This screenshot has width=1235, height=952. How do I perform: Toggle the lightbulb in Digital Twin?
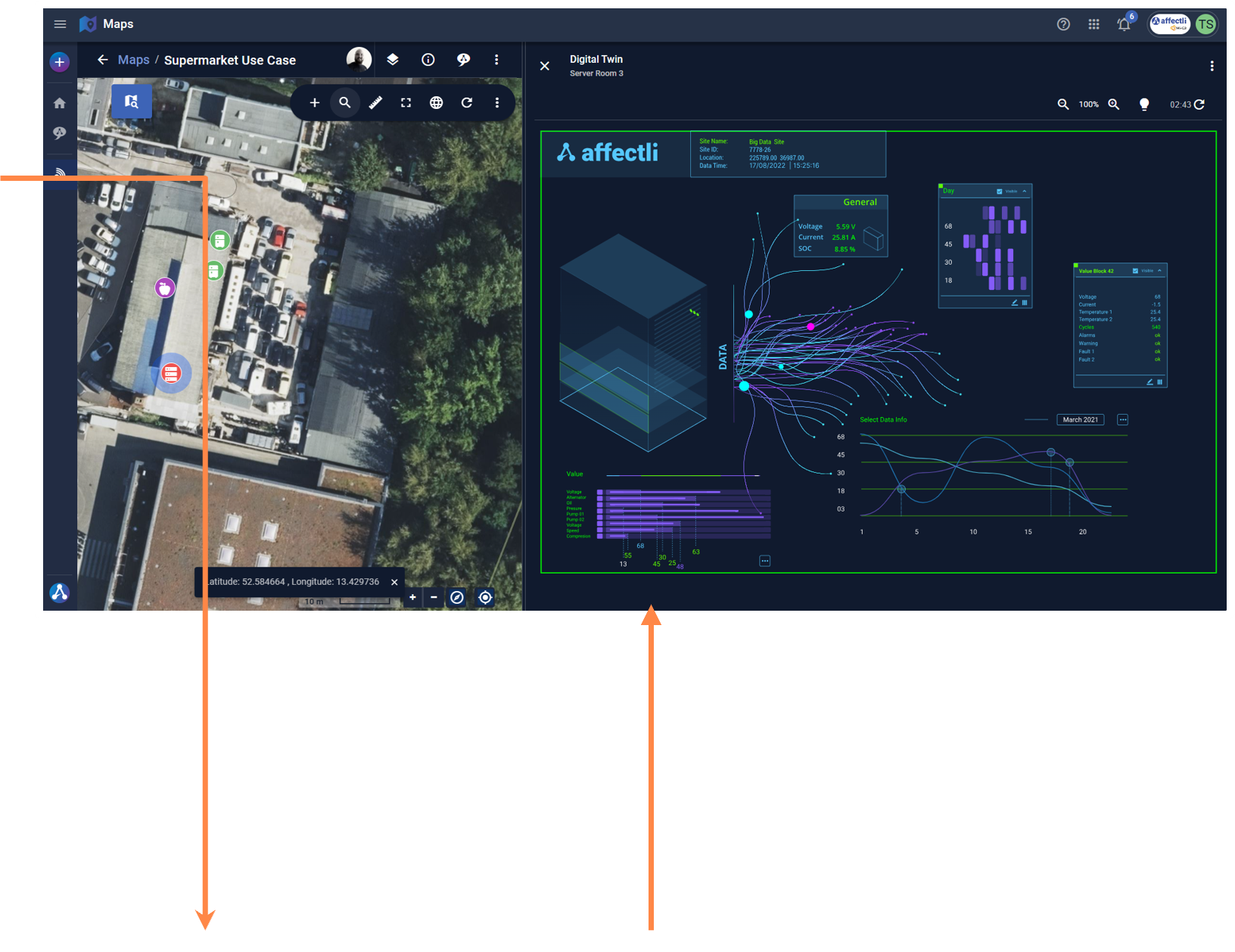point(1143,104)
